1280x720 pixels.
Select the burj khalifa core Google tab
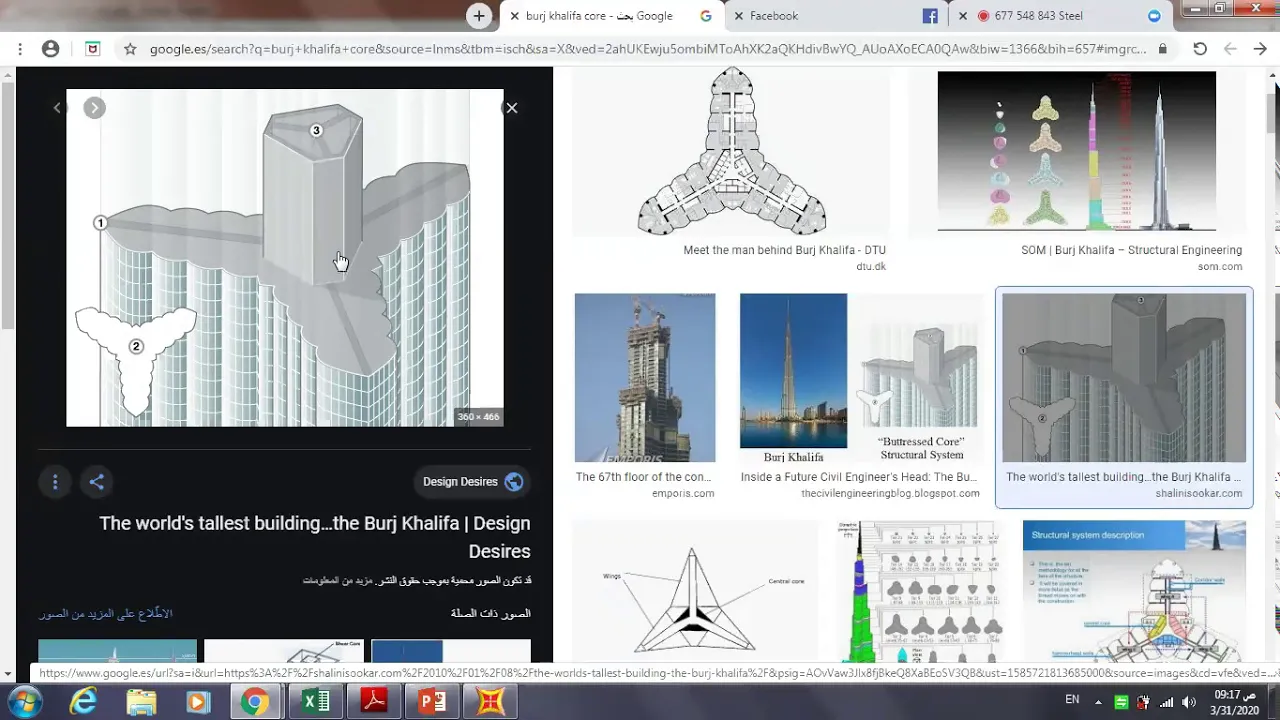(610, 16)
